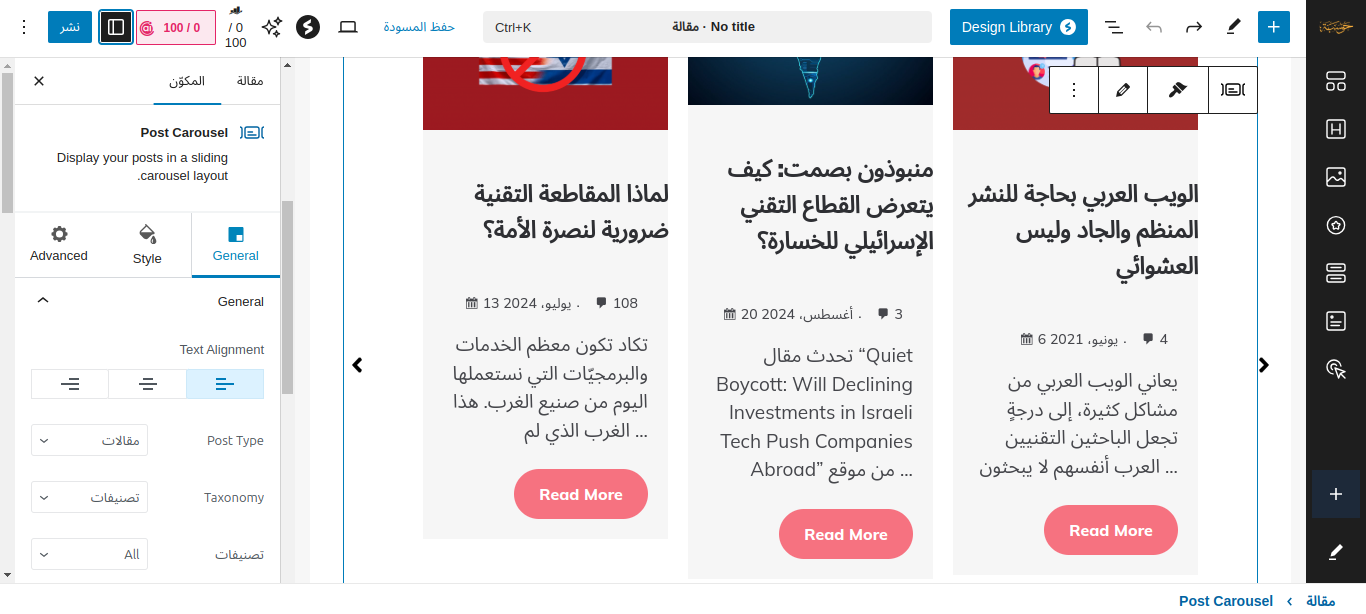Click the redo arrow in top toolbar

[1193, 27]
